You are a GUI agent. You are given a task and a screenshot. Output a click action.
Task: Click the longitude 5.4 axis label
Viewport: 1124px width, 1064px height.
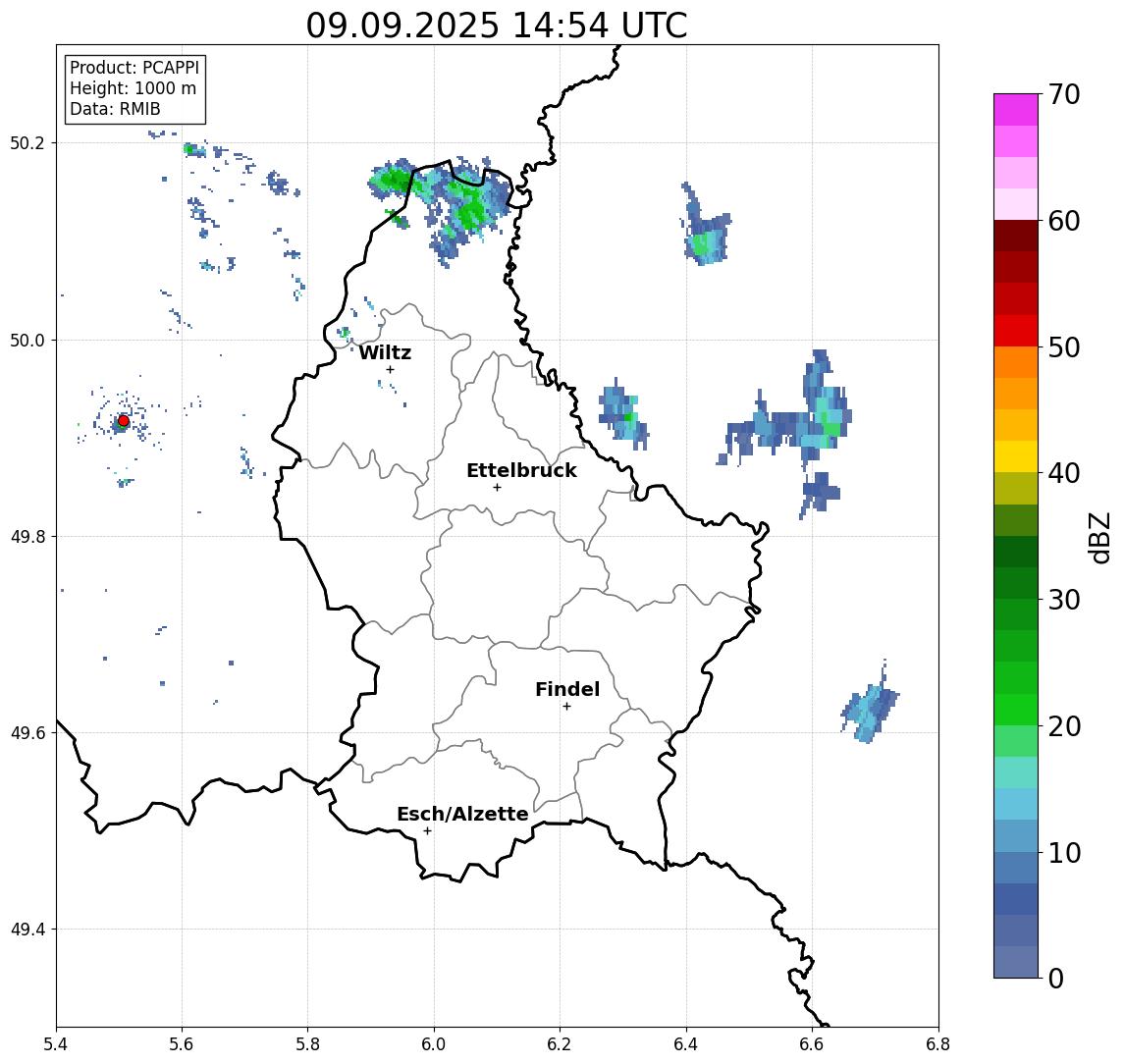point(56,1044)
